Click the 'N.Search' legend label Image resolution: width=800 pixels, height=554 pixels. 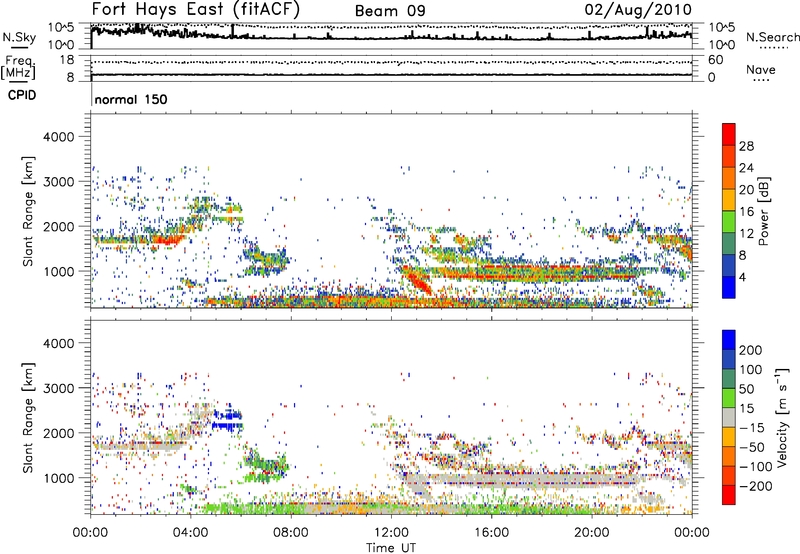coord(772,37)
